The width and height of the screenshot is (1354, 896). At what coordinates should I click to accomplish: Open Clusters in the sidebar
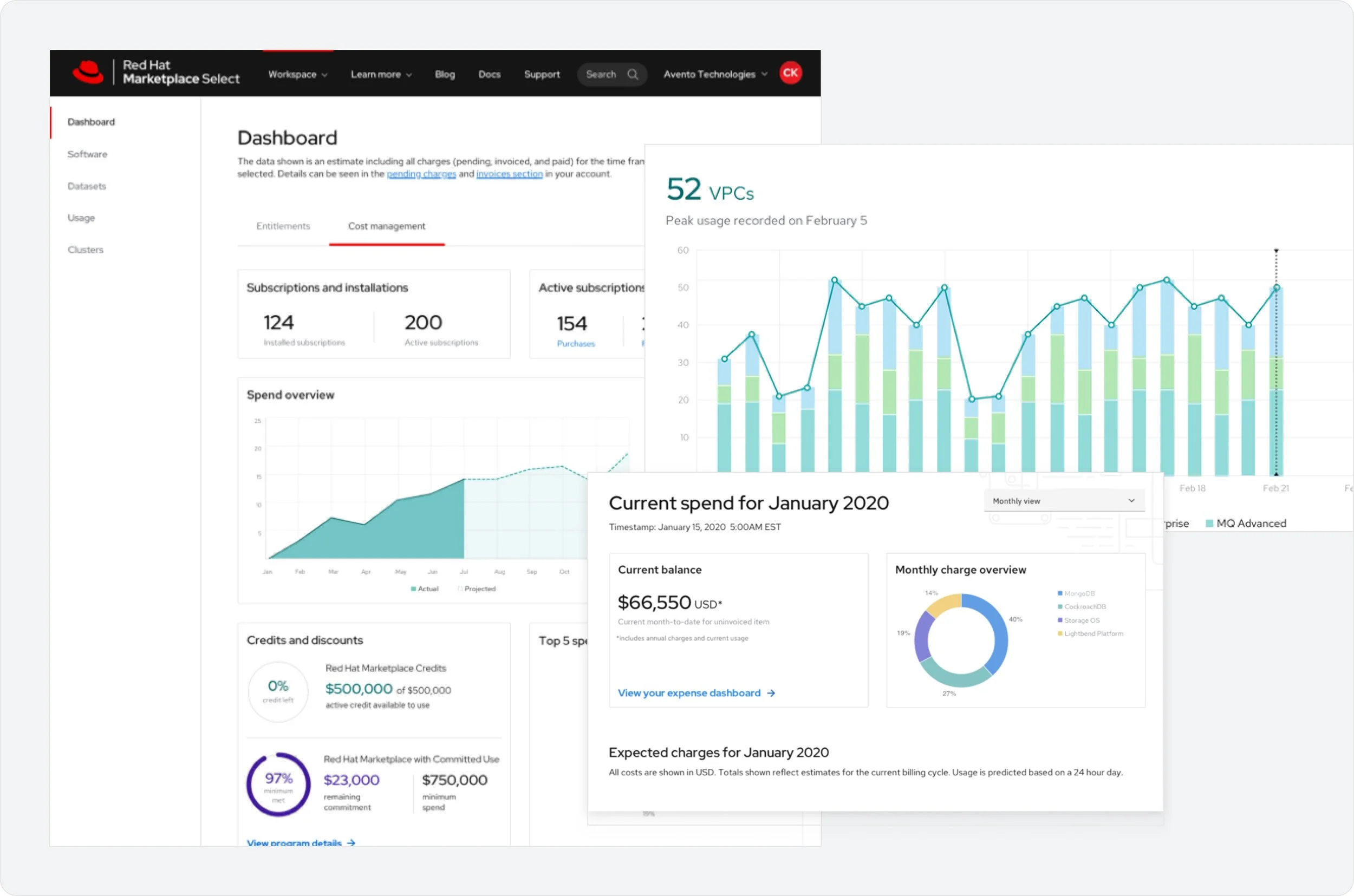click(x=85, y=250)
